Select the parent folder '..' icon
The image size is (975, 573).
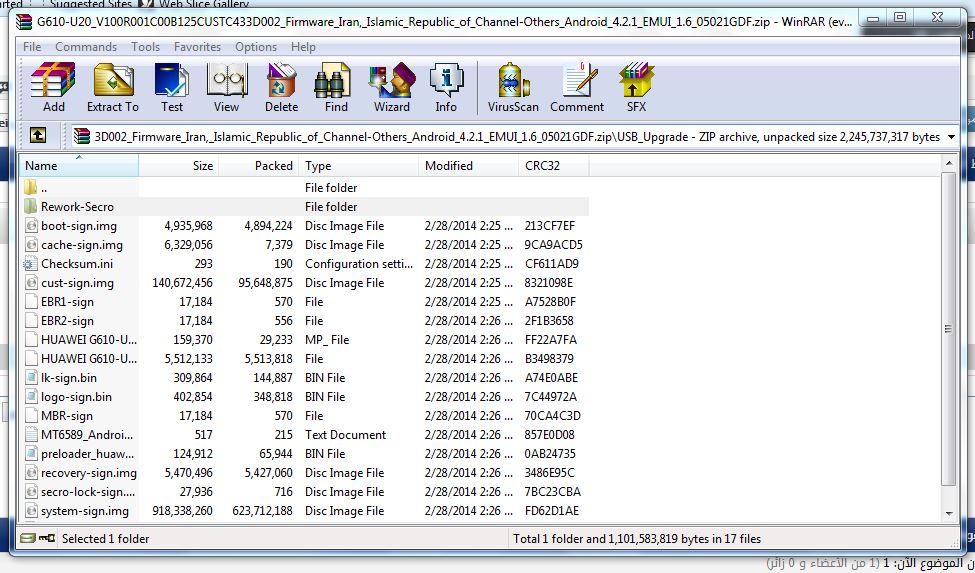click(x=31, y=187)
